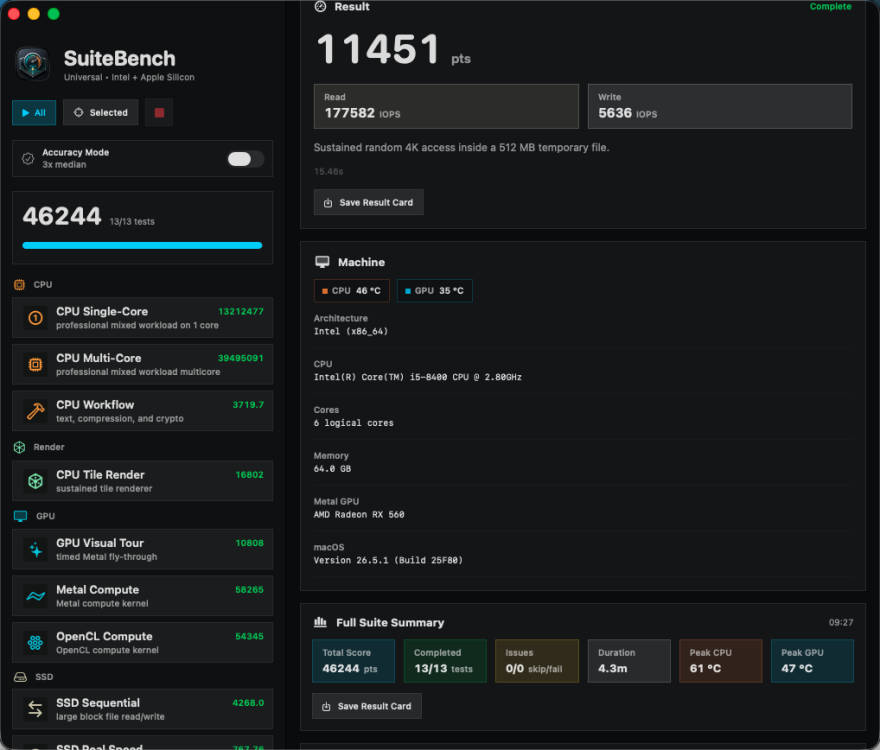Click the 58265 Metal Compute score
Image resolution: width=880 pixels, height=750 pixels.
pos(249,590)
